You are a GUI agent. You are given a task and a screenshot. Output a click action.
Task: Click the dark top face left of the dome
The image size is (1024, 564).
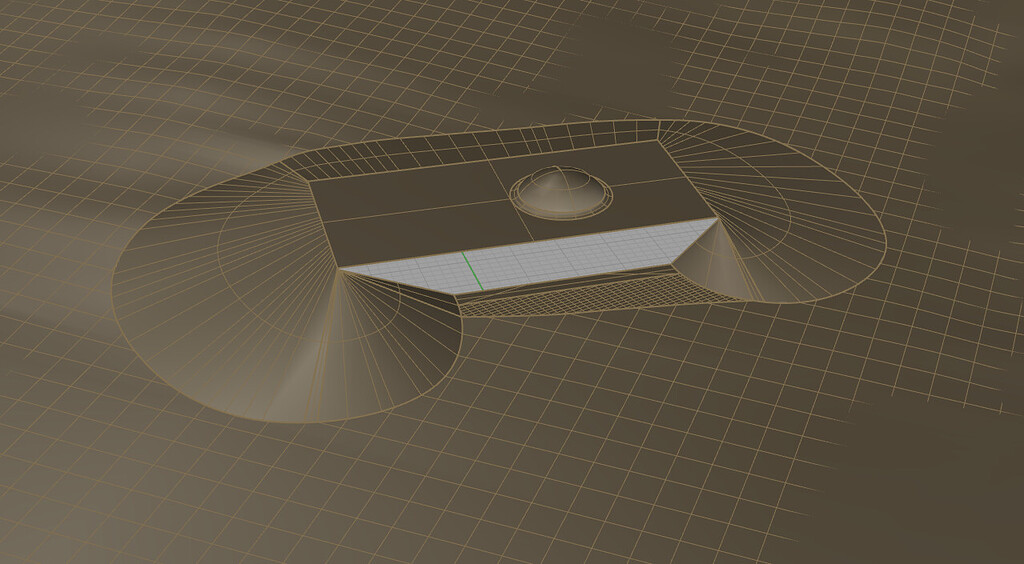point(418,212)
